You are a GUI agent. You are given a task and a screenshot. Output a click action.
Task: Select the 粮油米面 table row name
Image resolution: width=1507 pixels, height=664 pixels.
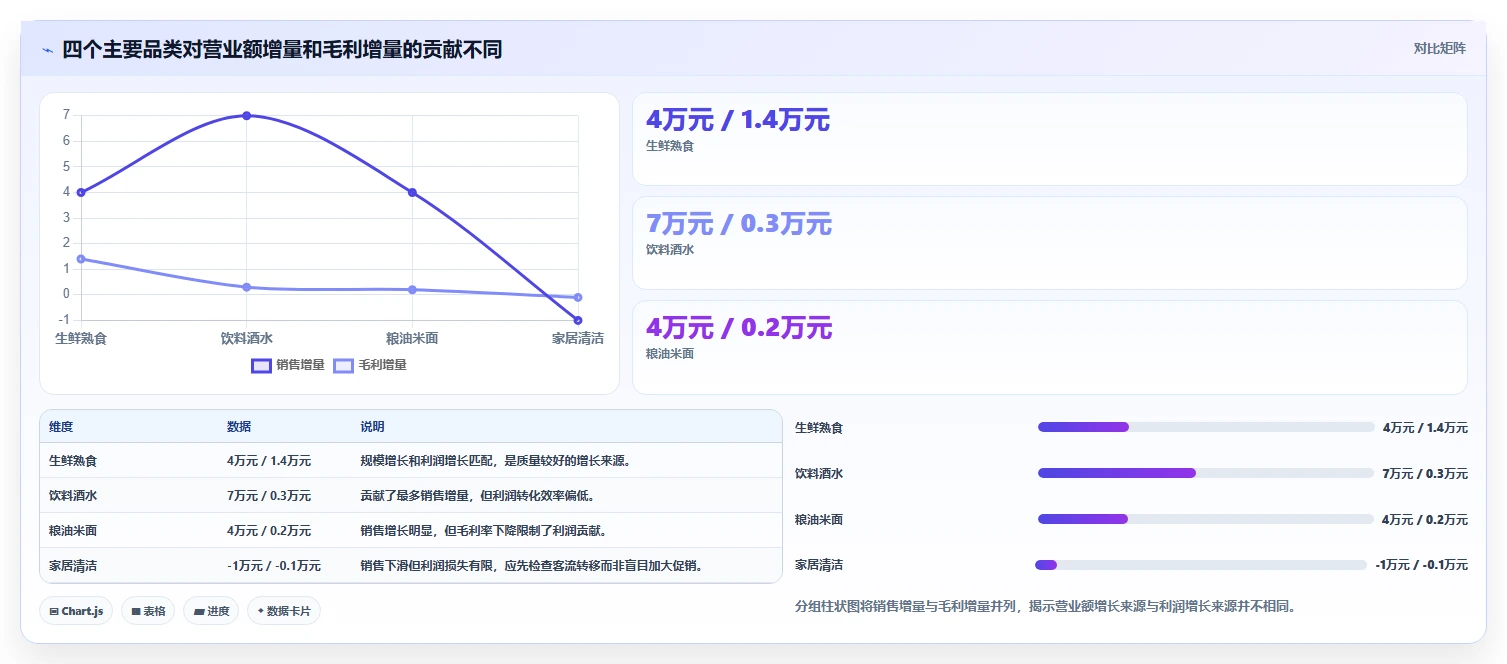pos(73,531)
